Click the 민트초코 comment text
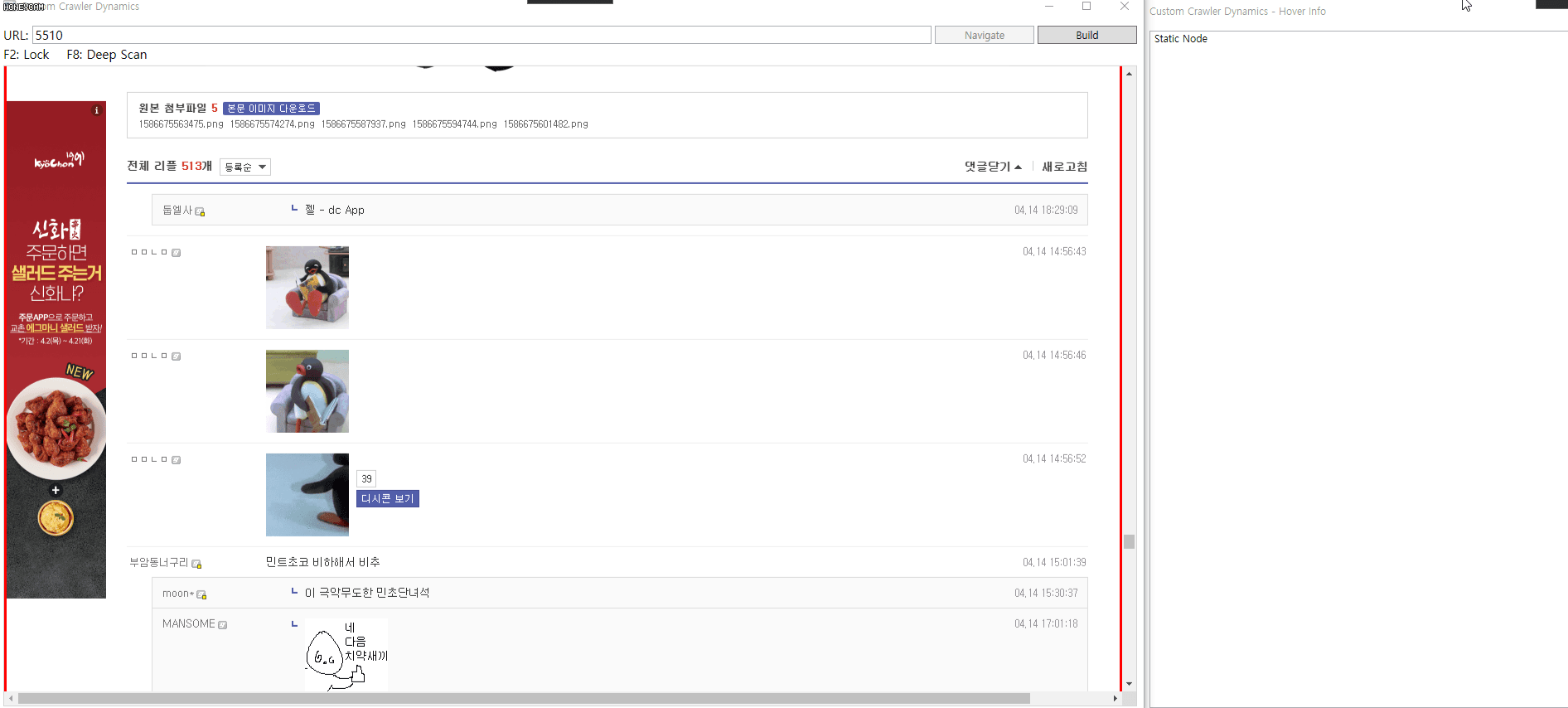This screenshot has height=708, width=1568. click(322, 562)
